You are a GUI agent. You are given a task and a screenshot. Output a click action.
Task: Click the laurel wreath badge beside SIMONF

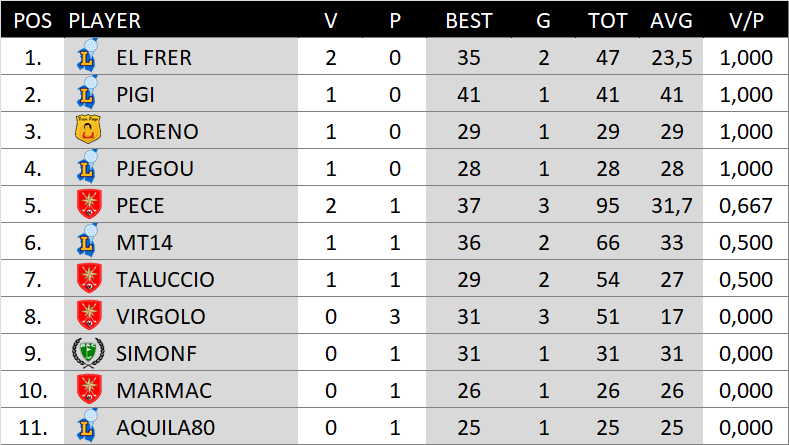pyautogui.click(x=88, y=353)
